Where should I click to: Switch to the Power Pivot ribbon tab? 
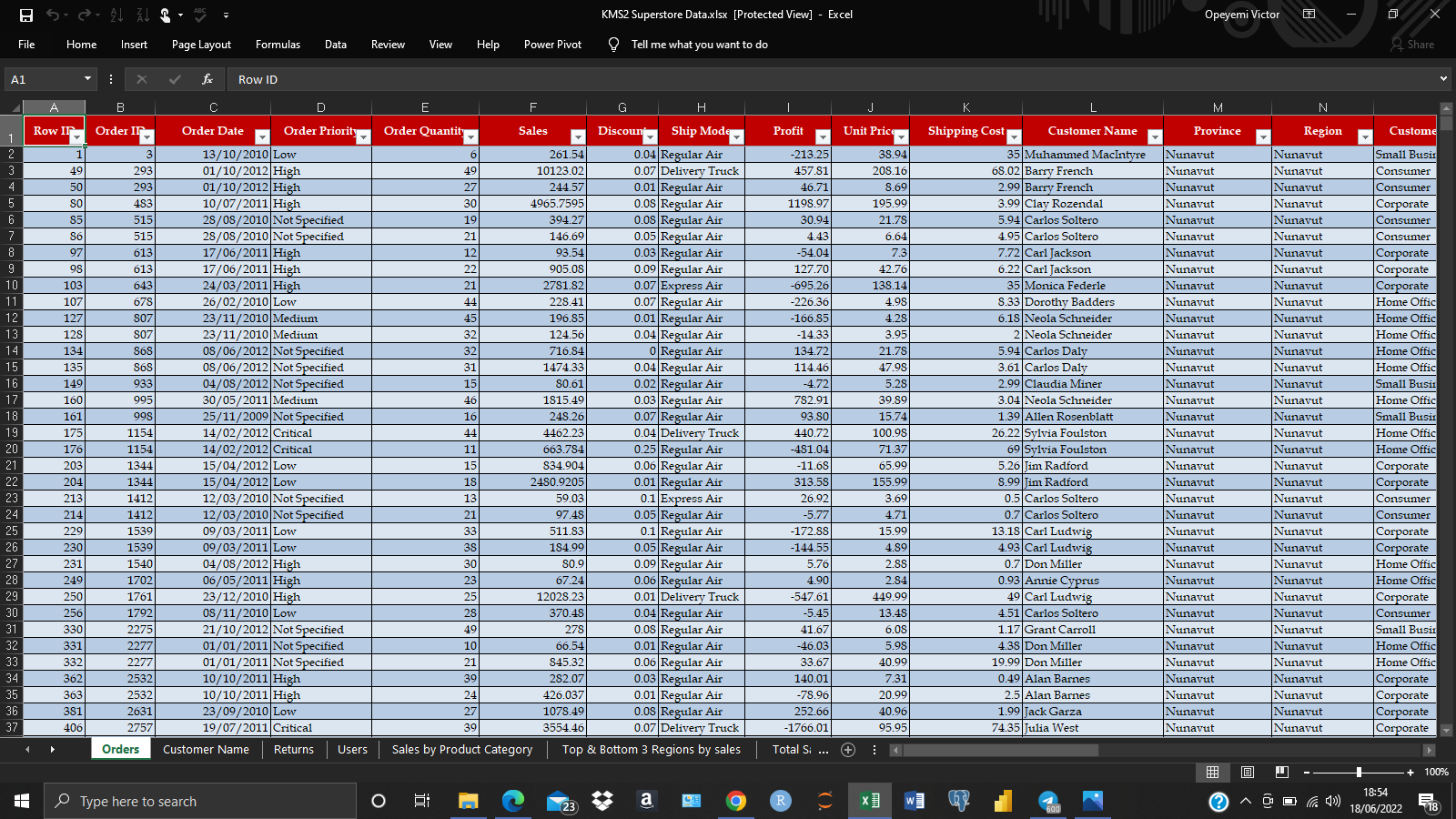pyautogui.click(x=552, y=44)
